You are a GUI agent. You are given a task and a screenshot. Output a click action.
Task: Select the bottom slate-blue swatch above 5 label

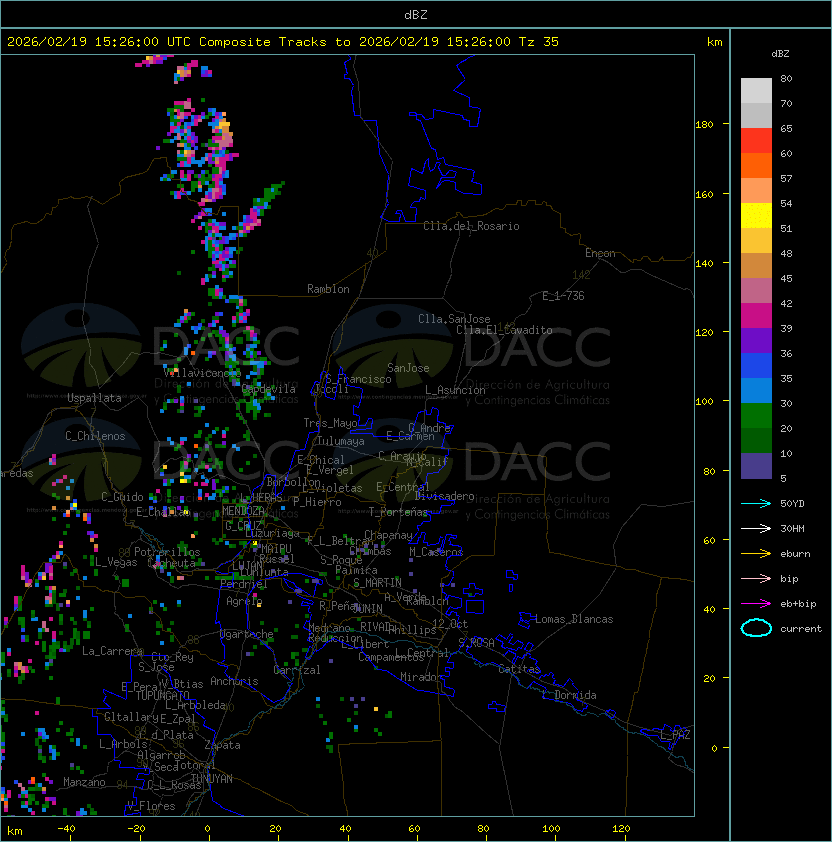[756, 466]
